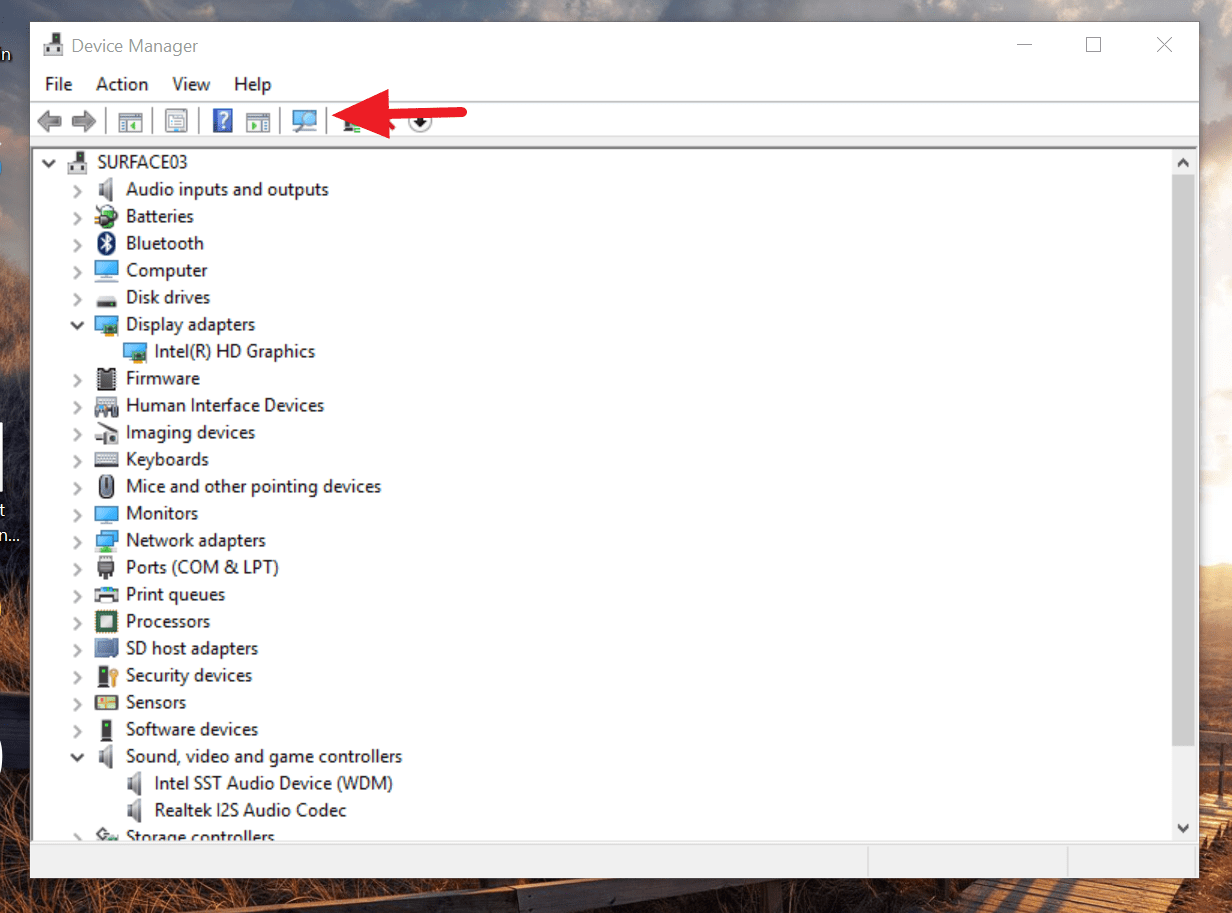Click the scrollbar down arrow

[x=1183, y=828]
